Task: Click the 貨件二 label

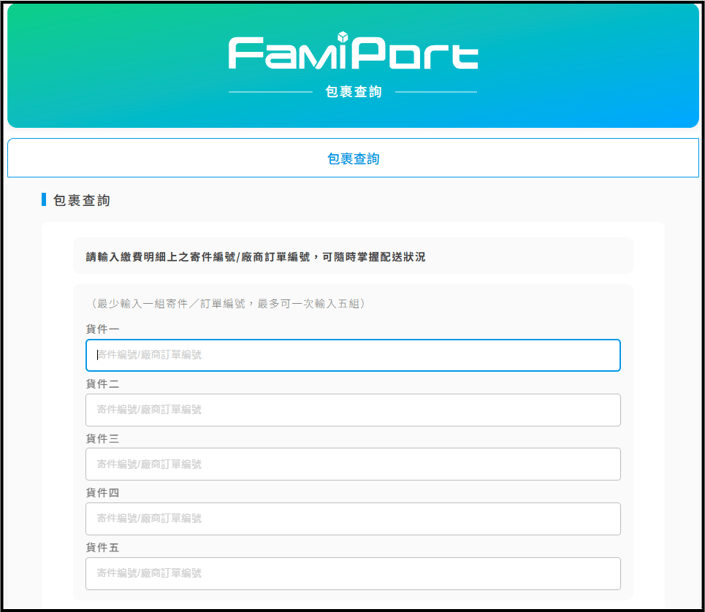Action: click(102, 384)
